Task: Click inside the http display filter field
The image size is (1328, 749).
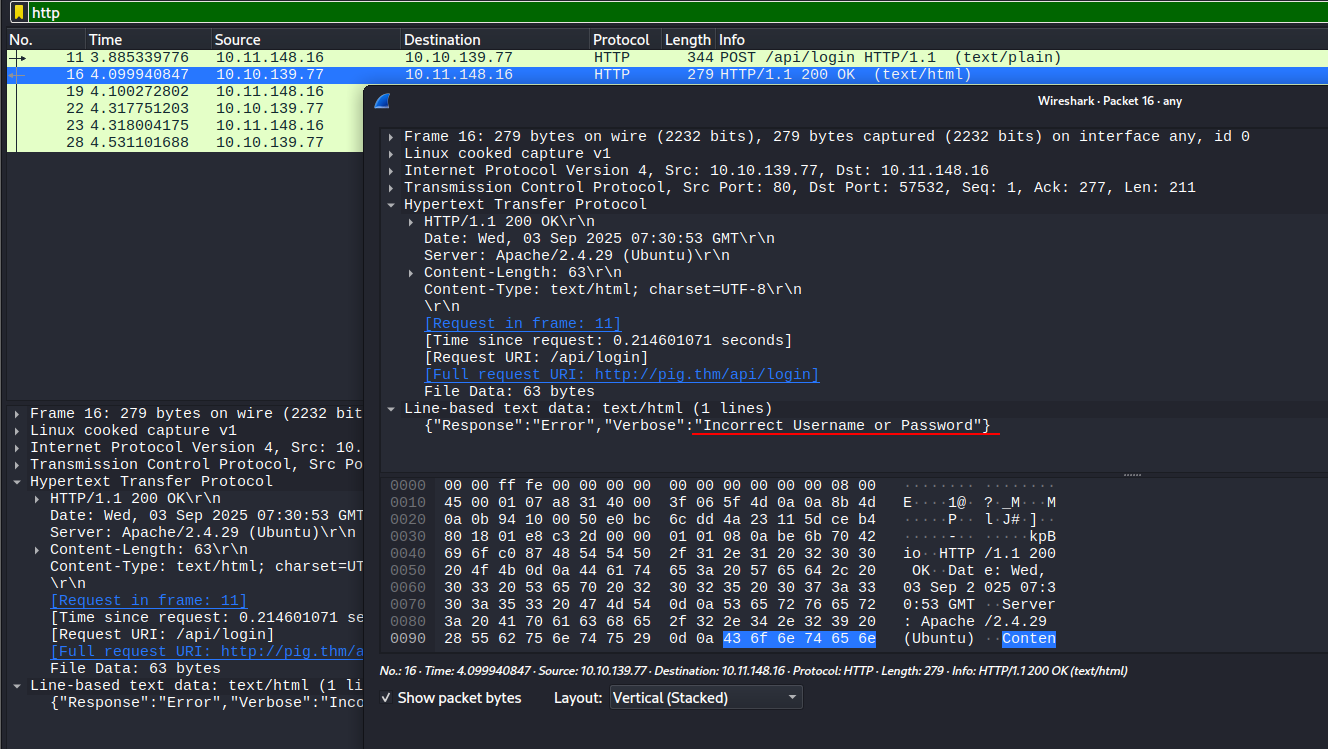Action: tap(600, 13)
